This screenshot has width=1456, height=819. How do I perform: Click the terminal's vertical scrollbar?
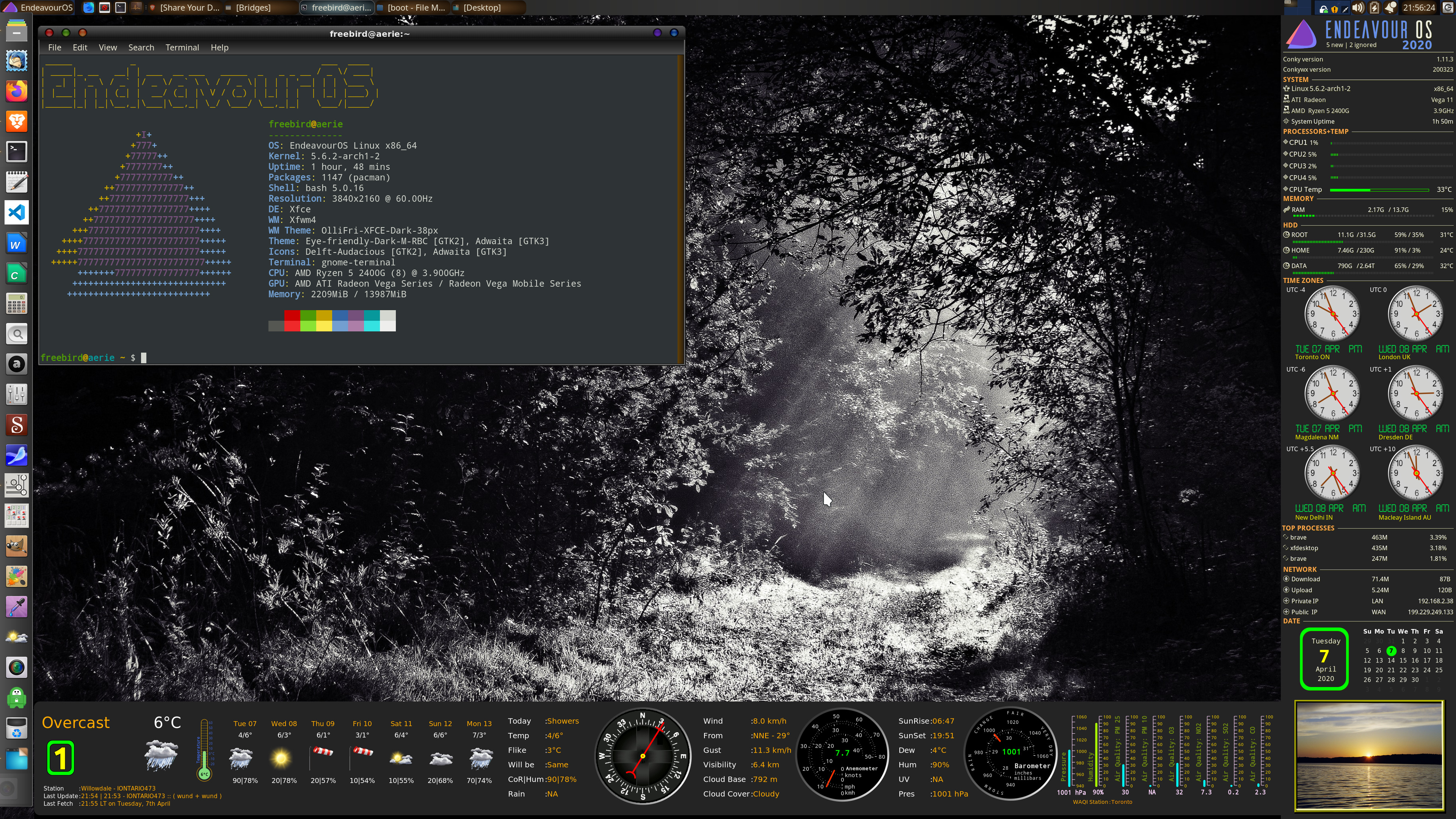coord(681,209)
